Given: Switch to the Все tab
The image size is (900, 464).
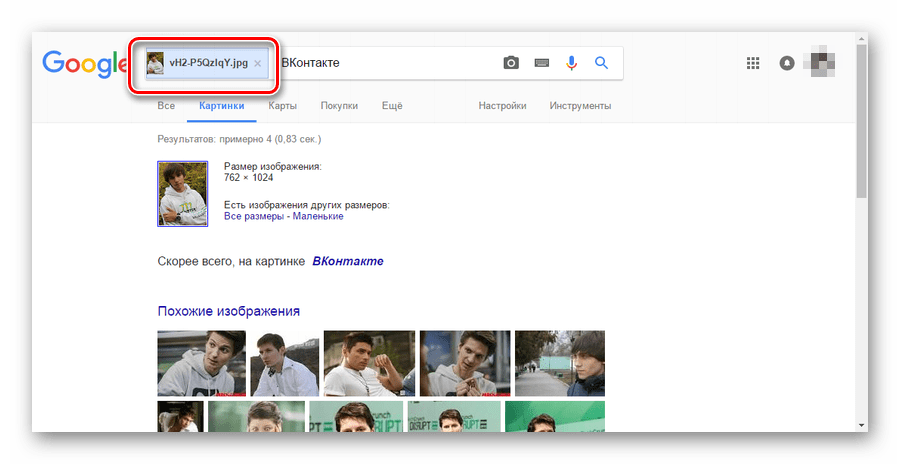Looking at the screenshot, I should point(166,106).
